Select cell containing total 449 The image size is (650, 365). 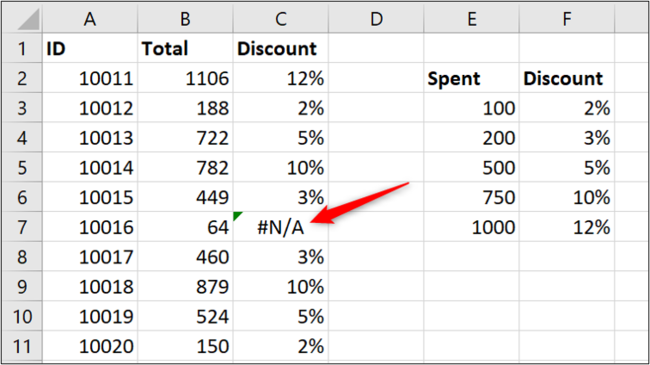185,197
